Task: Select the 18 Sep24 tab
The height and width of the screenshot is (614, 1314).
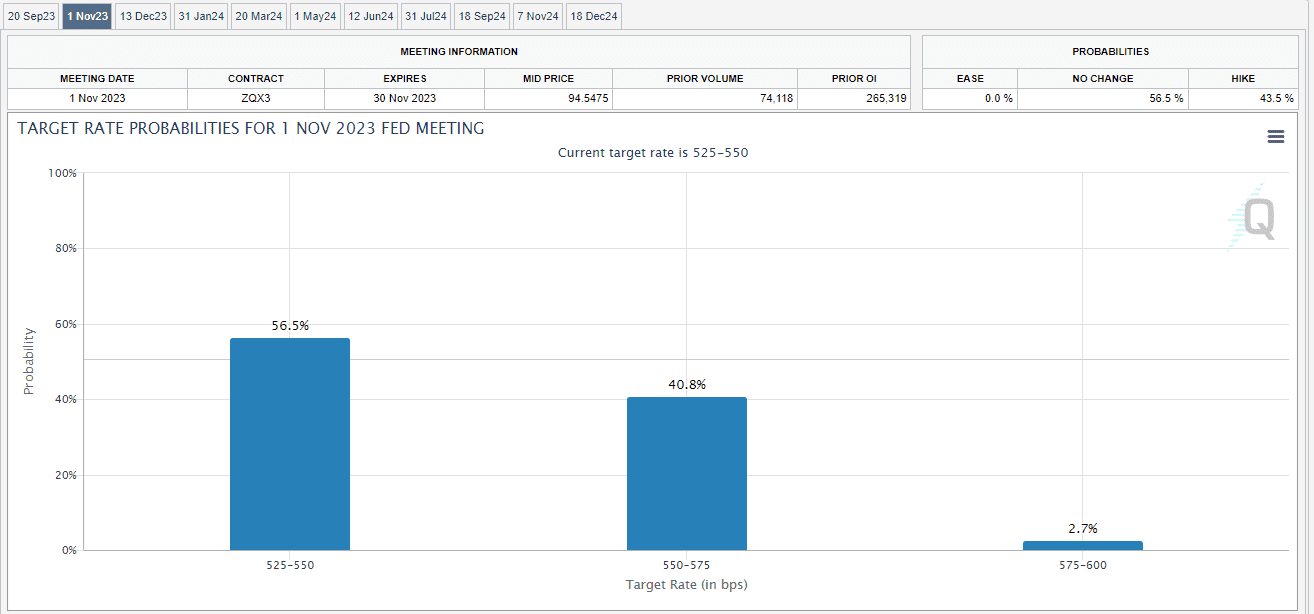Action: pos(482,16)
